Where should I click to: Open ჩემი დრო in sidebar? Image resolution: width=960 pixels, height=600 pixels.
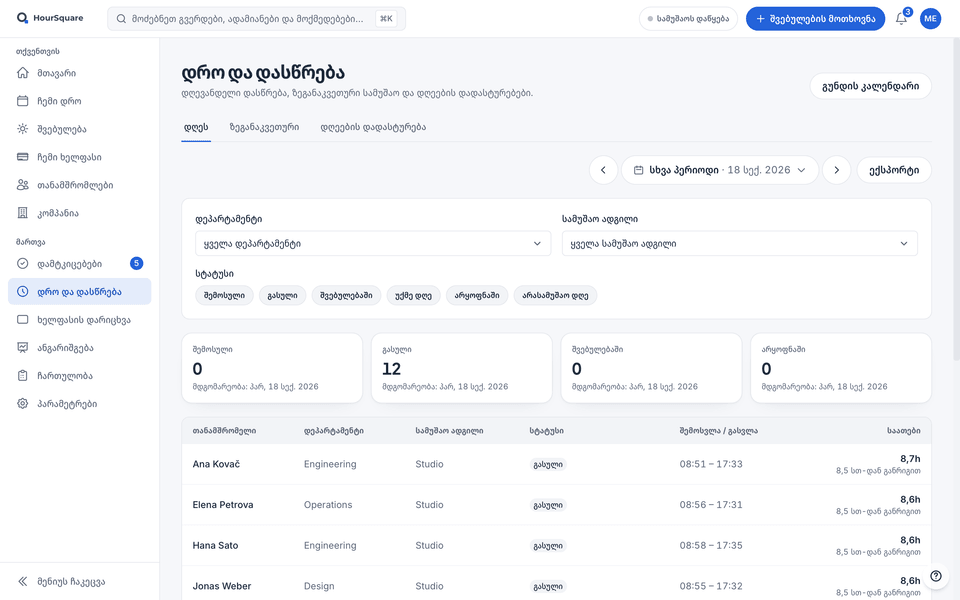click(80, 101)
